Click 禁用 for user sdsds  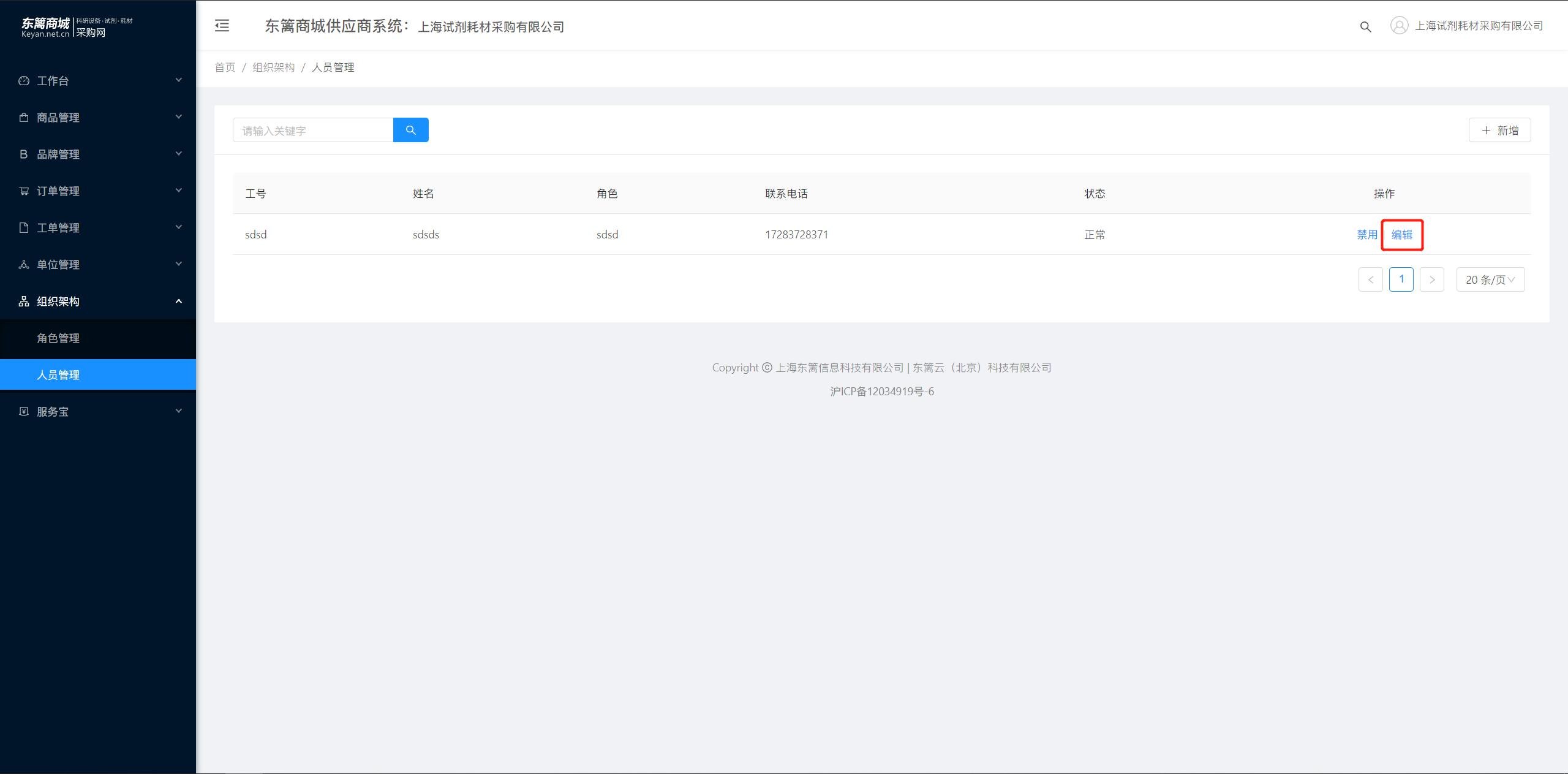[1366, 235]
